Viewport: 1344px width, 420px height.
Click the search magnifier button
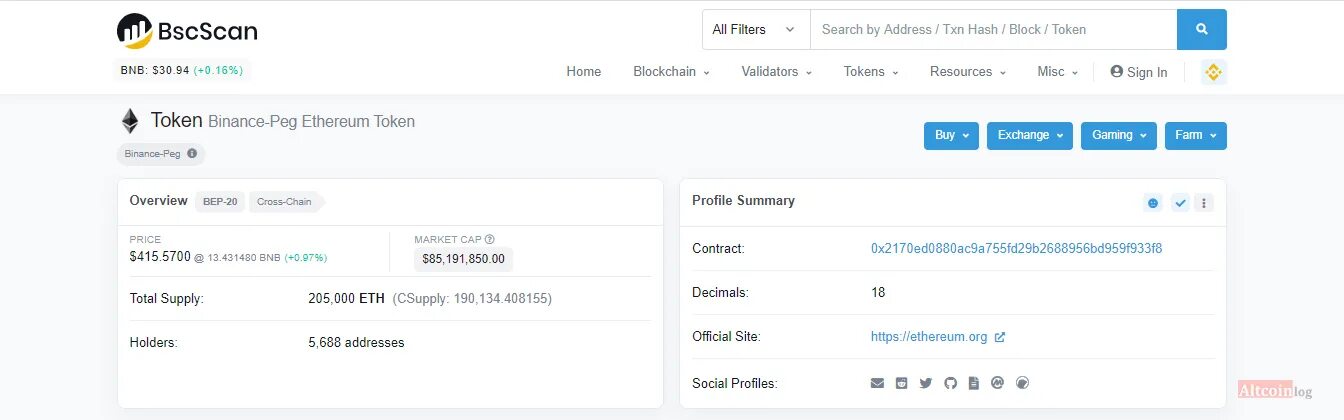click(x=1201, y=30)
